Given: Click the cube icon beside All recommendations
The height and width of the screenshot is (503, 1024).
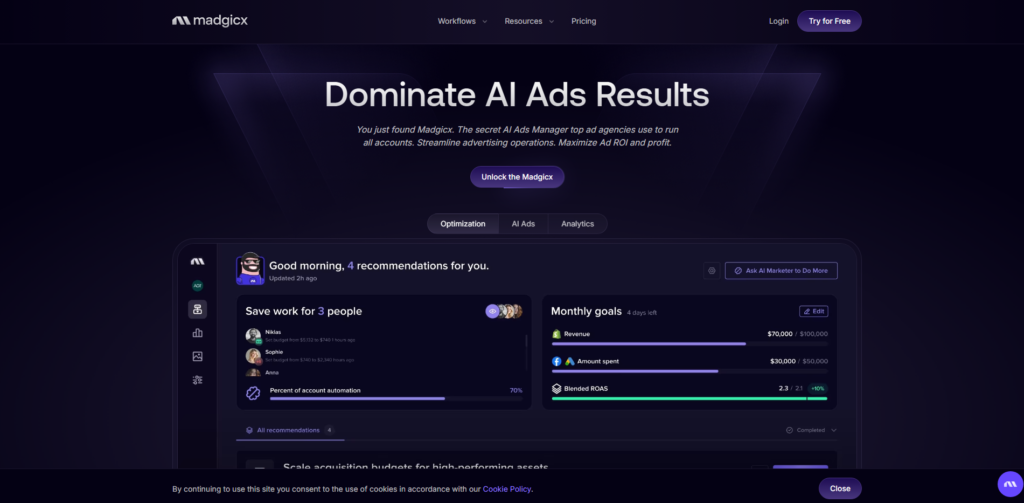Looking at the screenshot, I should coord(249,430).
